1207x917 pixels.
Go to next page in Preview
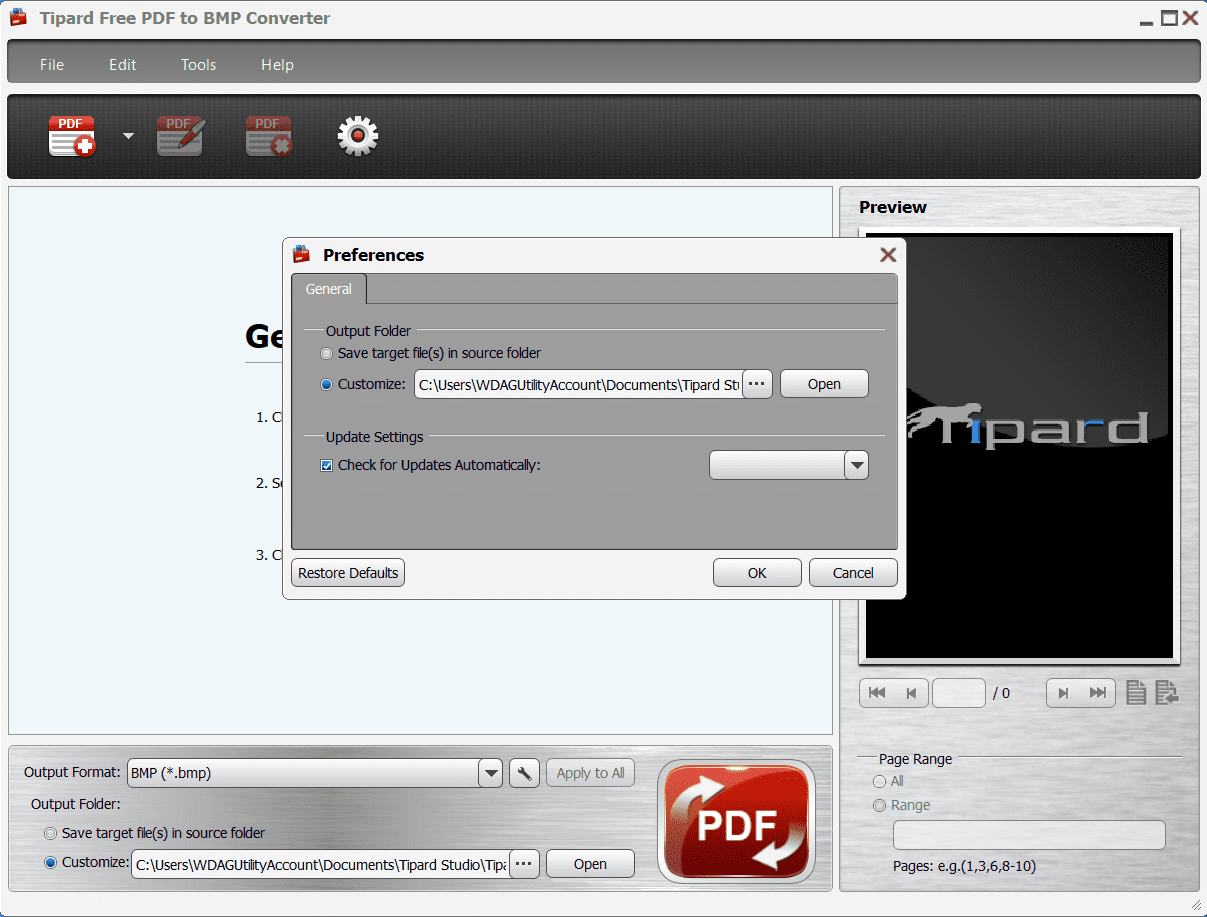(x=1063, y=693)
